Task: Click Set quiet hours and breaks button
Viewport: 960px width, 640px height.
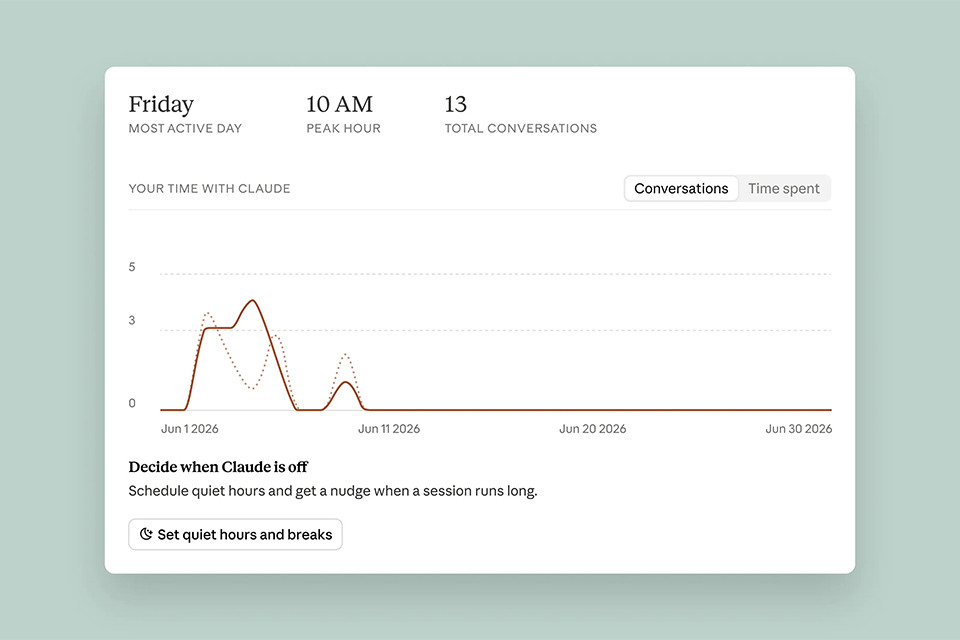Action: [x=235, y=534]
